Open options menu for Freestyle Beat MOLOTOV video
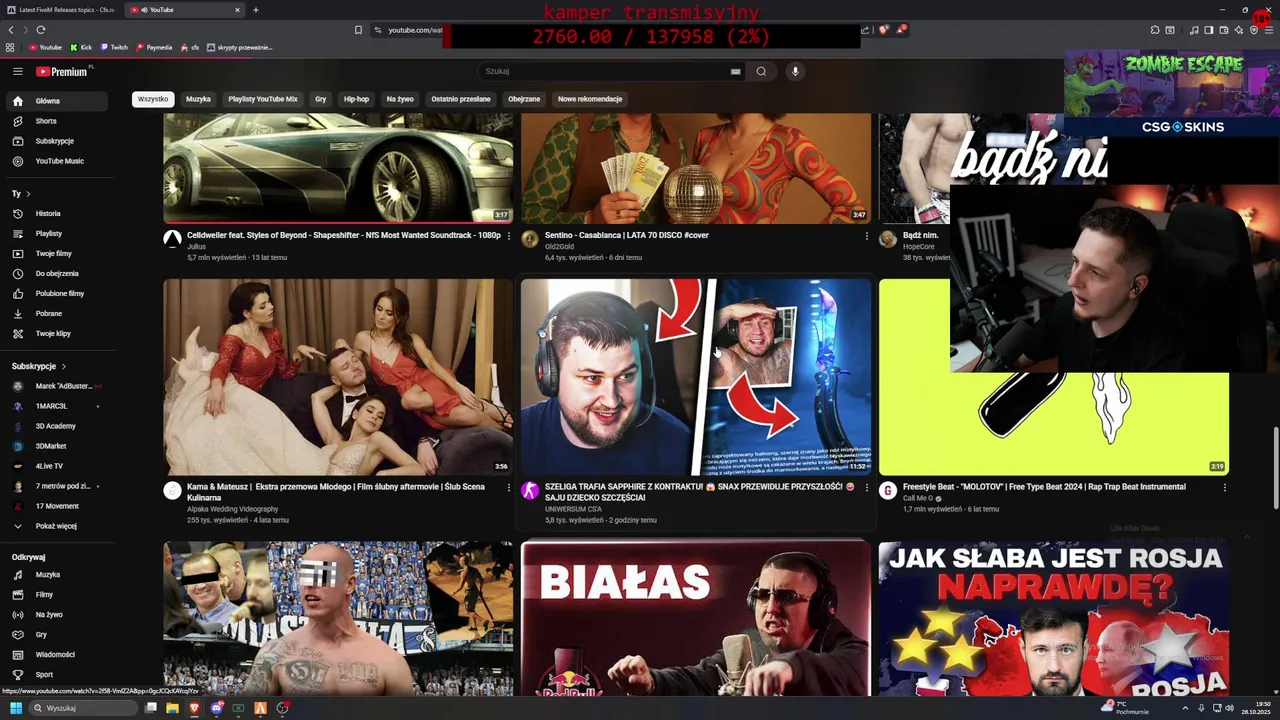This screenshot has width=1280, height=720. pos(1225,488)
